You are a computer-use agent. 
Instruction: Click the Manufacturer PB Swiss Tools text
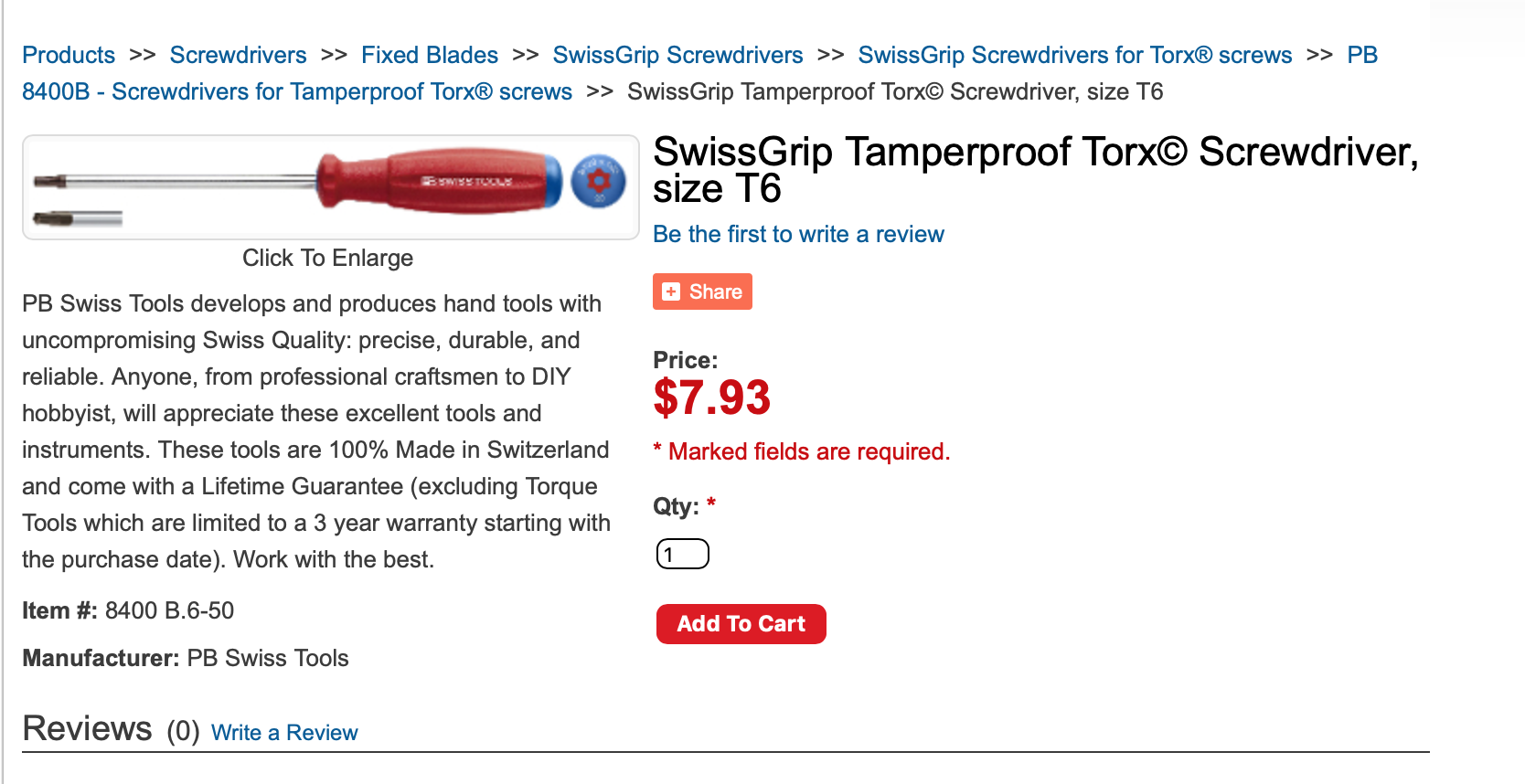pos(186,657)
